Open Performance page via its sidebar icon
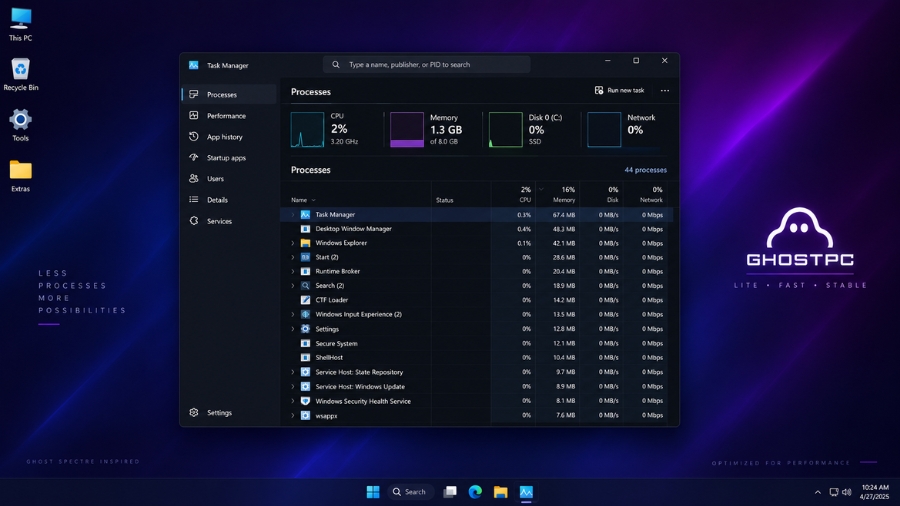Screen dimensions: 900x506 click(x=194, y=115)
